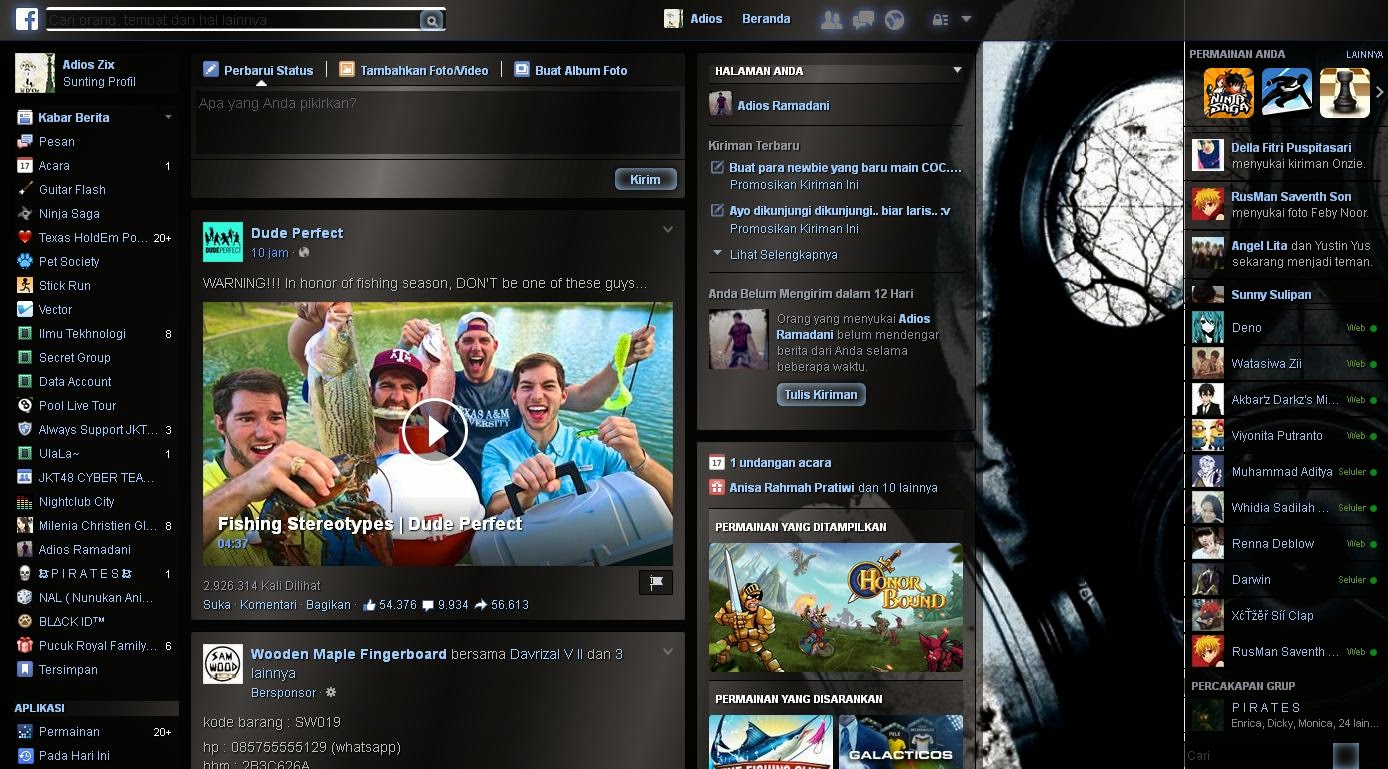1388x769 pixels.
Task: Click the search field at the top
Action: (232, 20)
